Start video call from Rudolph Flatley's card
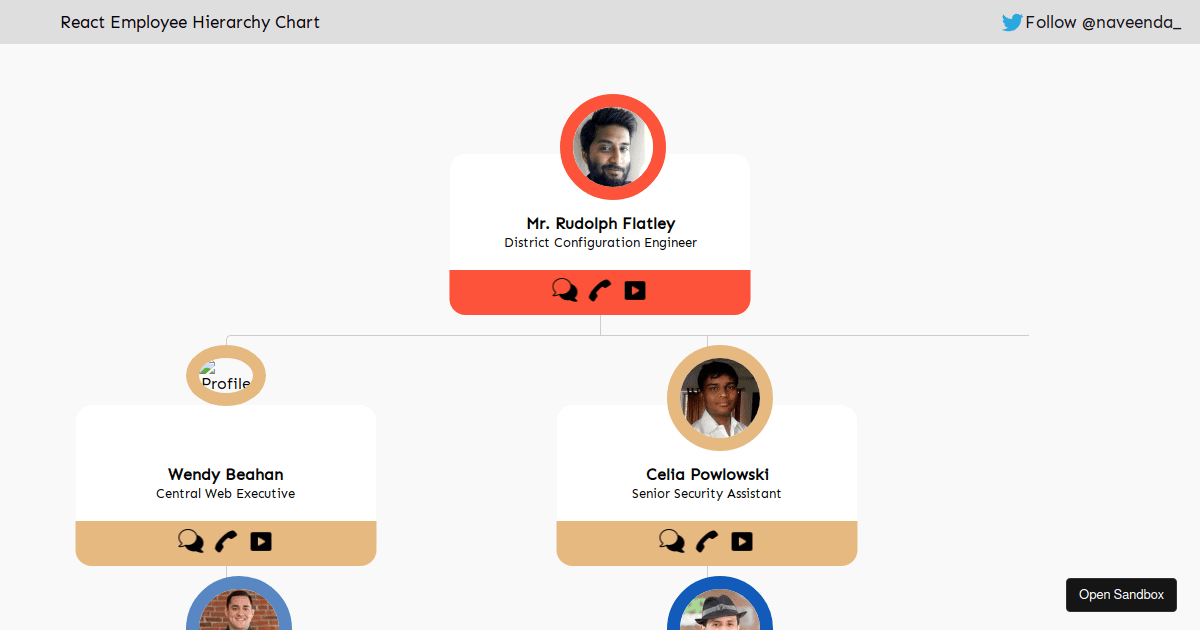Image resolution: width=1200 pixels, height=630 pixels. (x=634, y=290)
